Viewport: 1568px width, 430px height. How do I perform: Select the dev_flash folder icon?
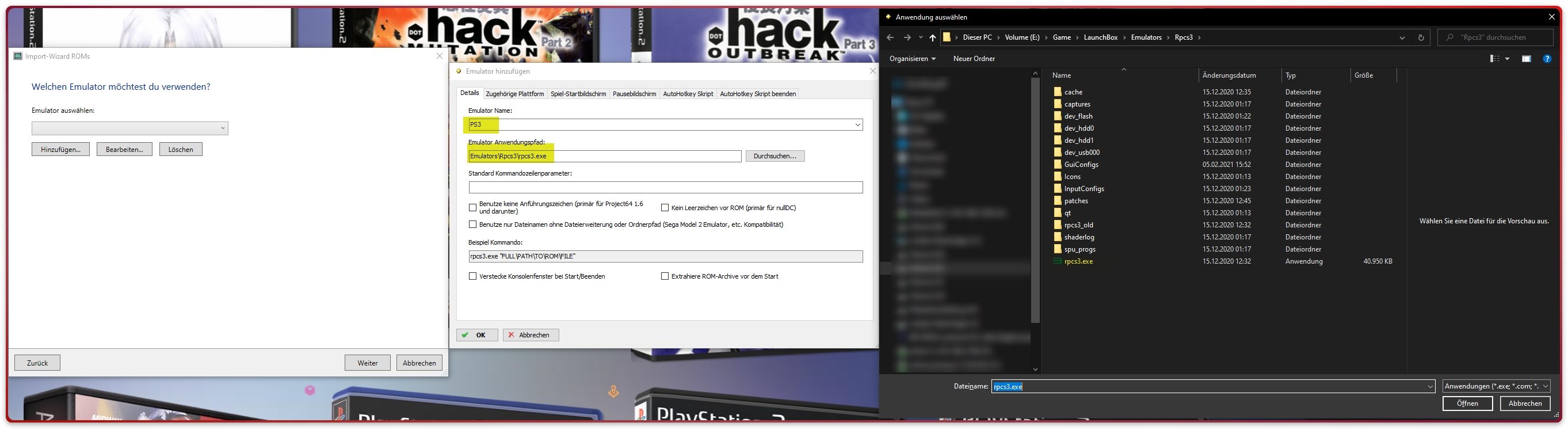[1058, 116]
